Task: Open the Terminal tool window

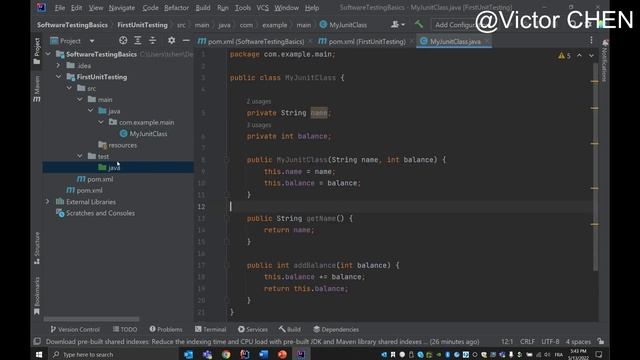Action: tap(211, 329)
